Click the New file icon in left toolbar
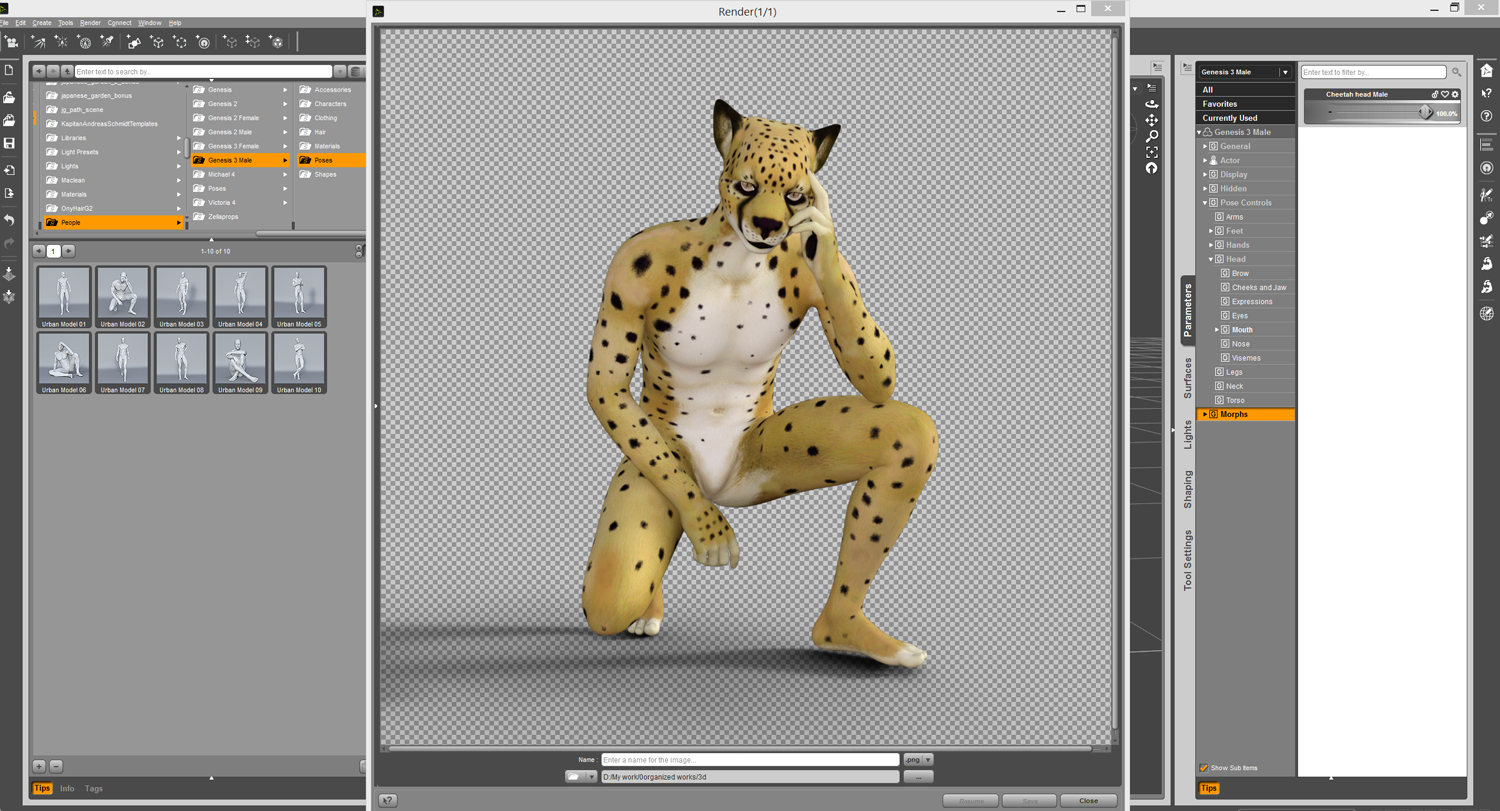This screenshot has height=811, width=1500. [x=9, y=70]
